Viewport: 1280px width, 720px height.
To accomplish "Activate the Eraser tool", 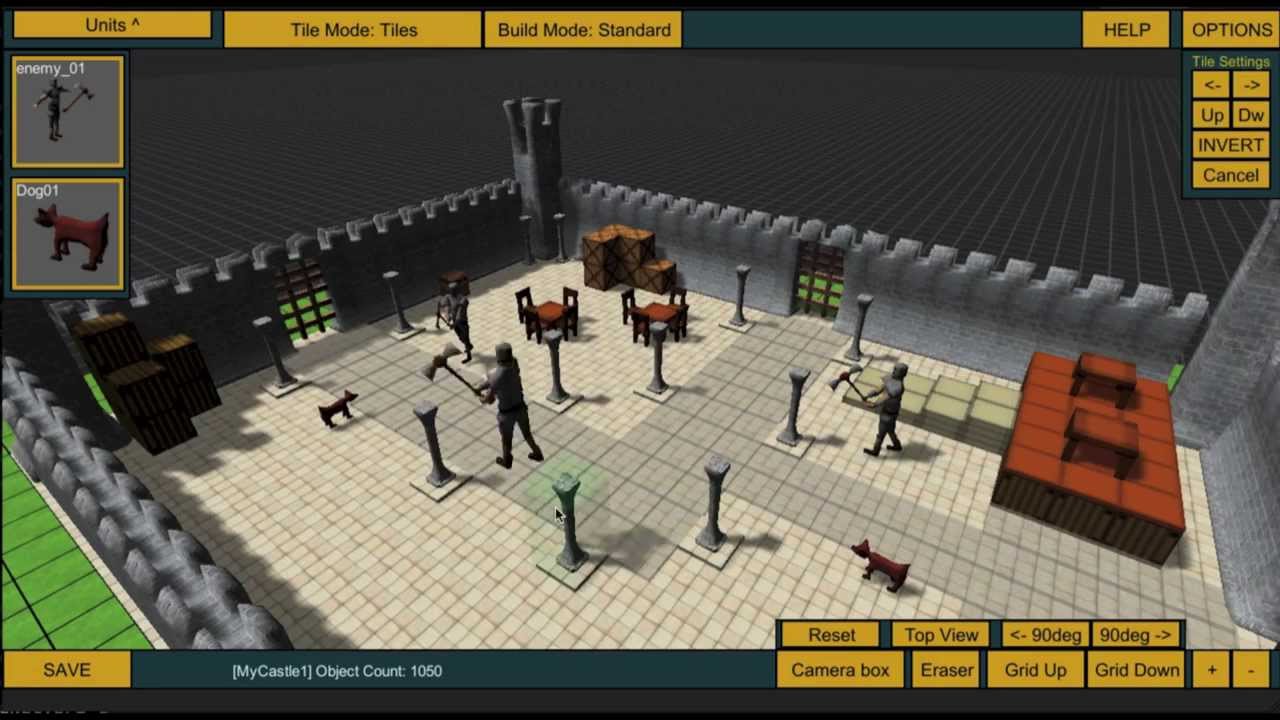I will click(946, 670).
